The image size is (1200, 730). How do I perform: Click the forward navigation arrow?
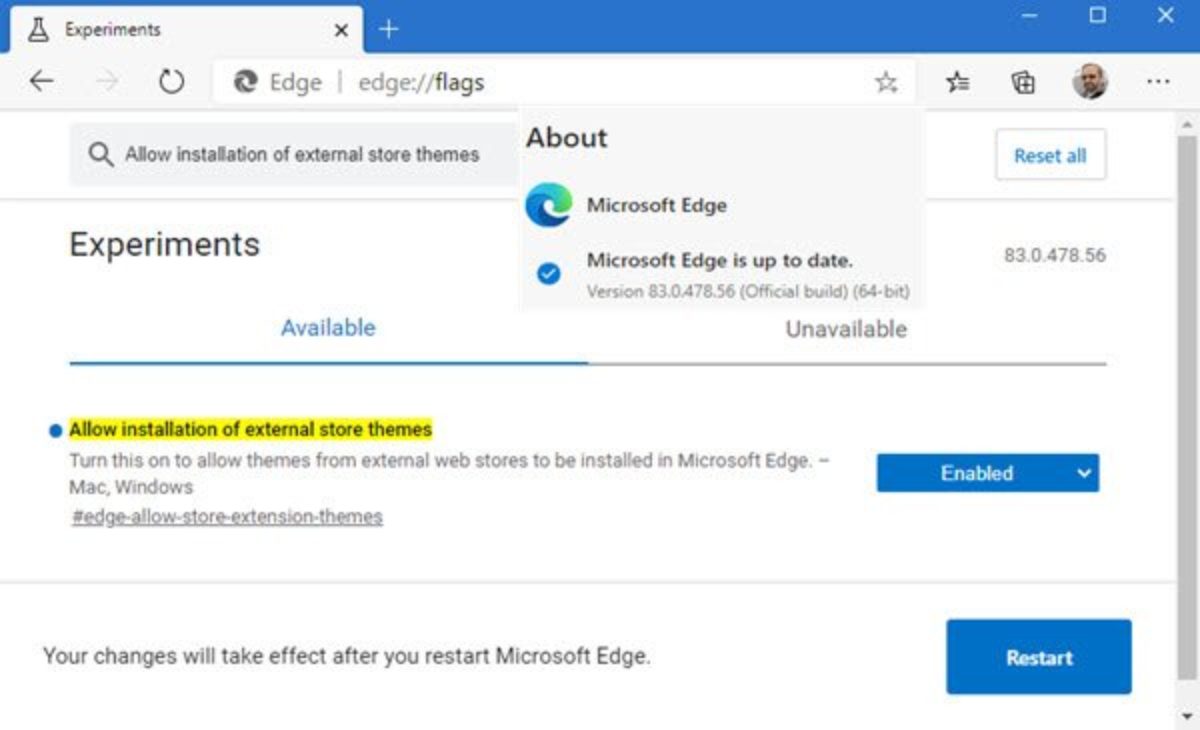pos(107,82)
